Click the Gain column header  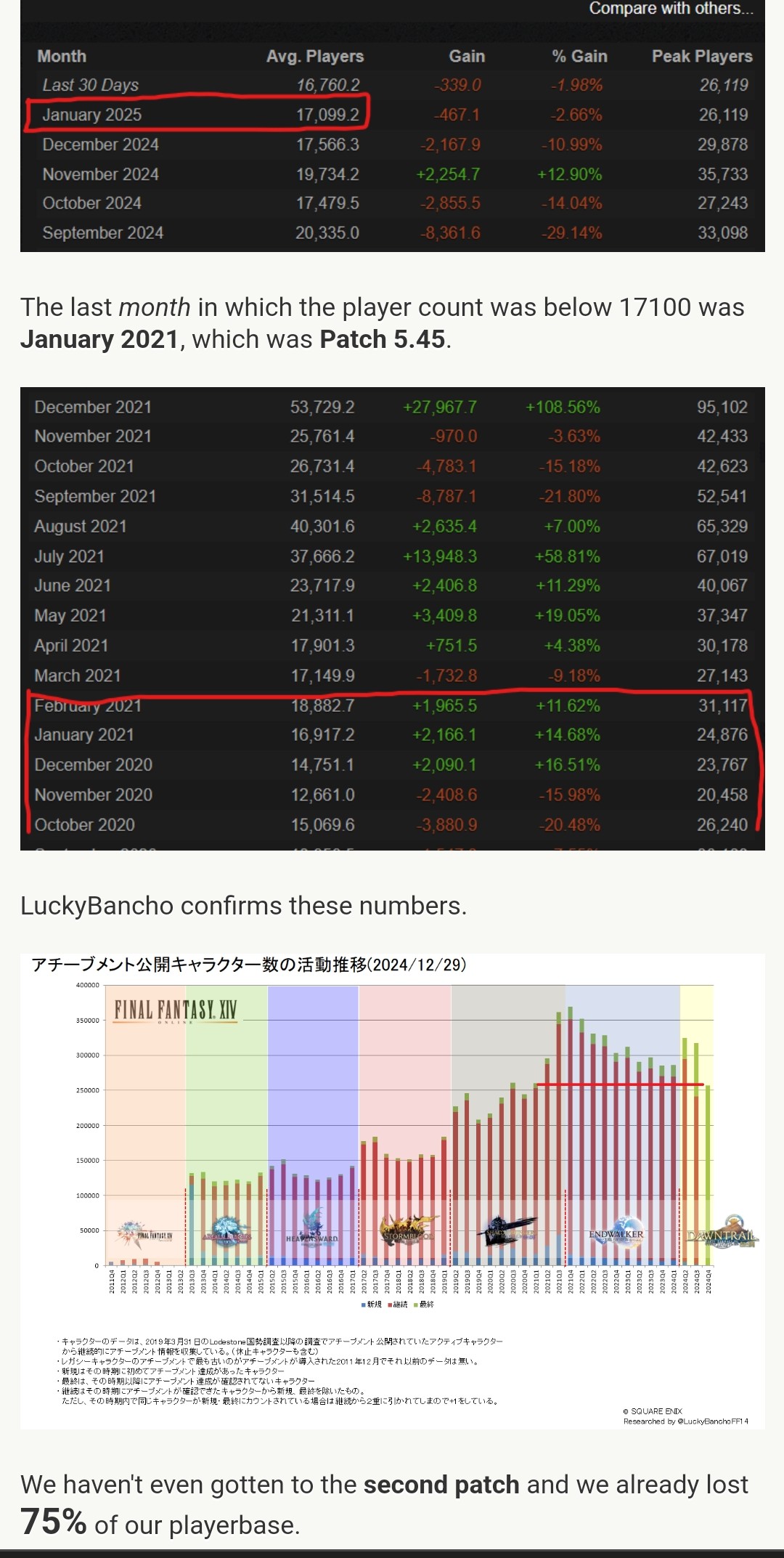pyautogui.click(x=467, y=56)
